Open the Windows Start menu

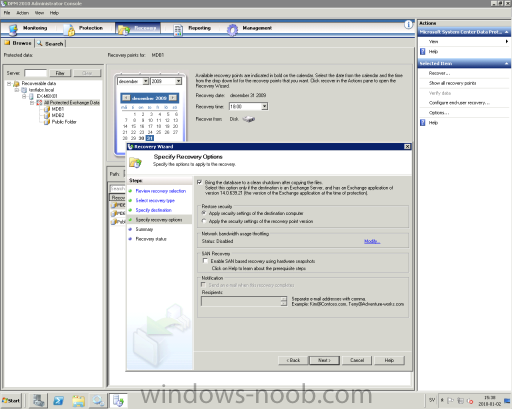coord(11,400)
